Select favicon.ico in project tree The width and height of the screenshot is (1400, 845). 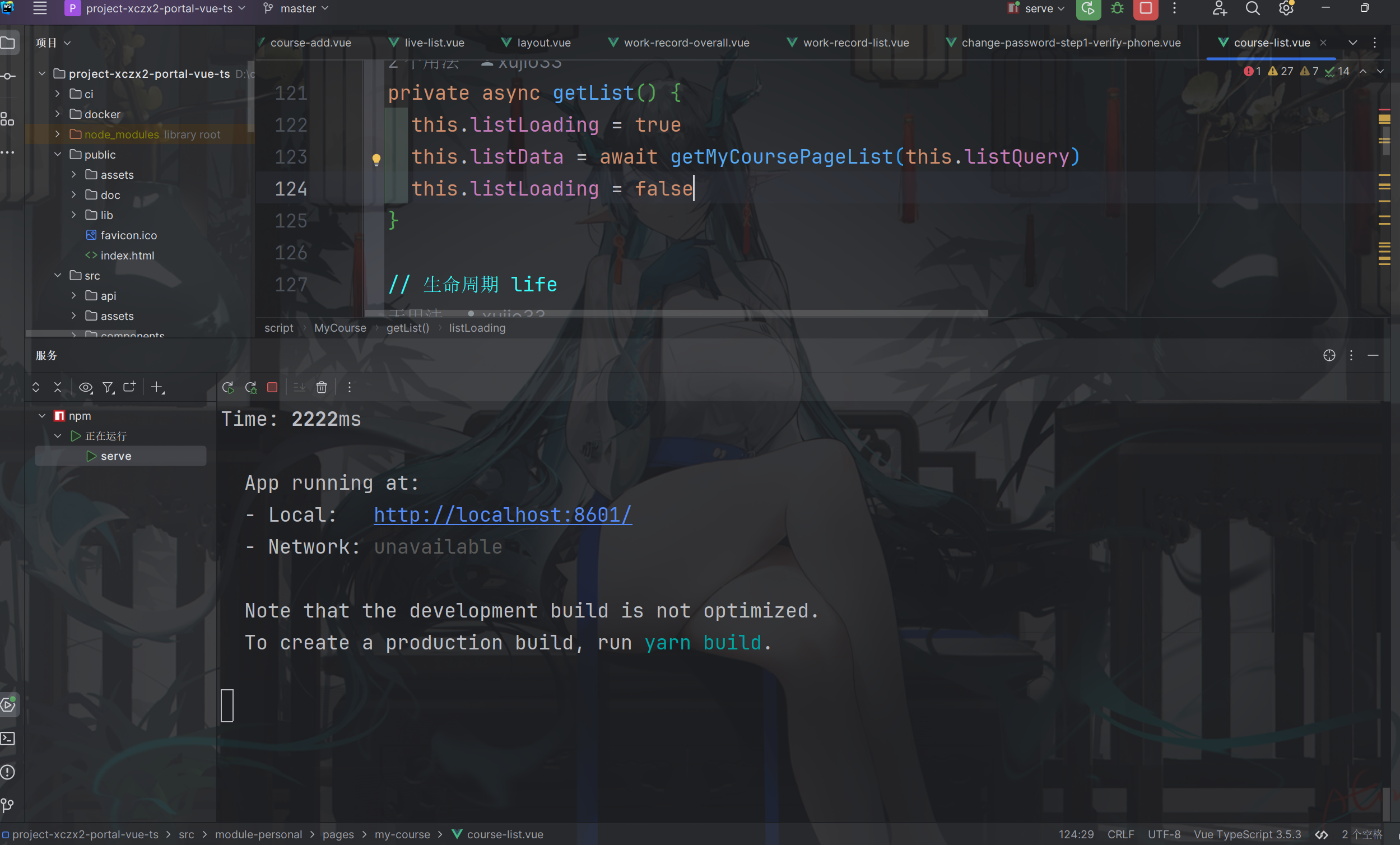[128, 235]
